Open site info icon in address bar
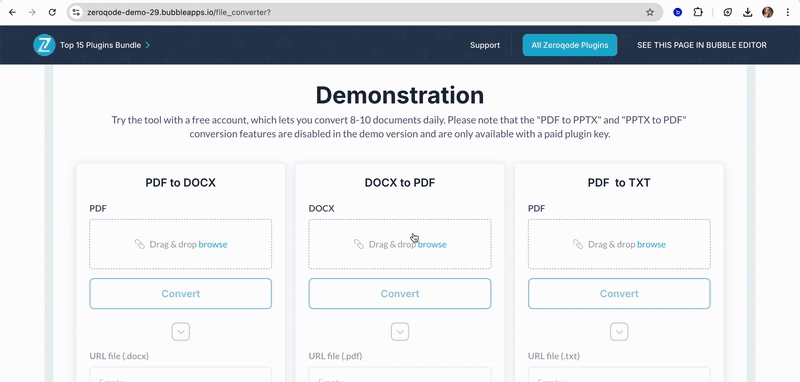Screen dimensions: 800x382 pyautogui.click(x=77, y=12)
